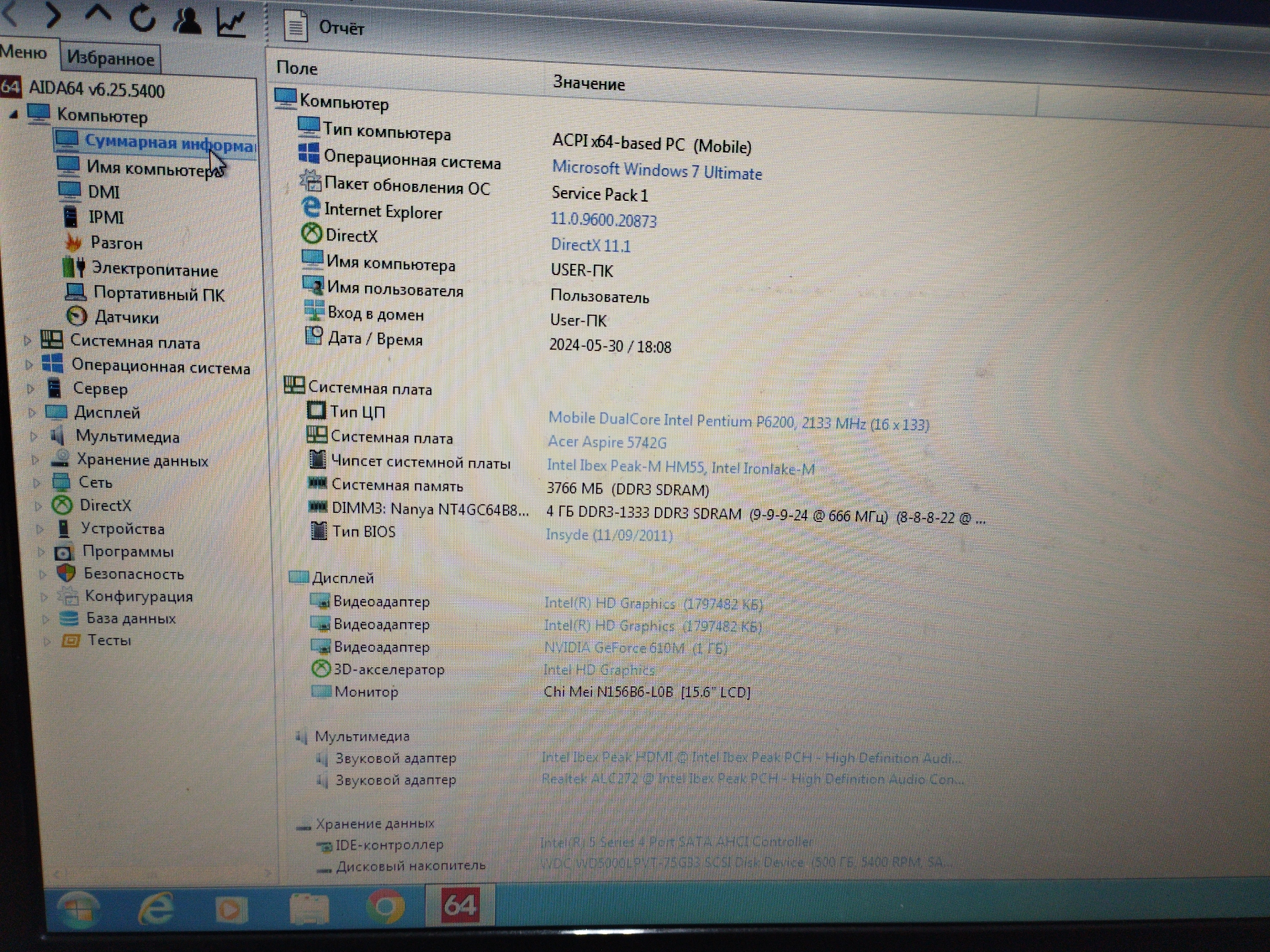
Task: Open the graph chart toolbar icon
Action: coord(232,22)
